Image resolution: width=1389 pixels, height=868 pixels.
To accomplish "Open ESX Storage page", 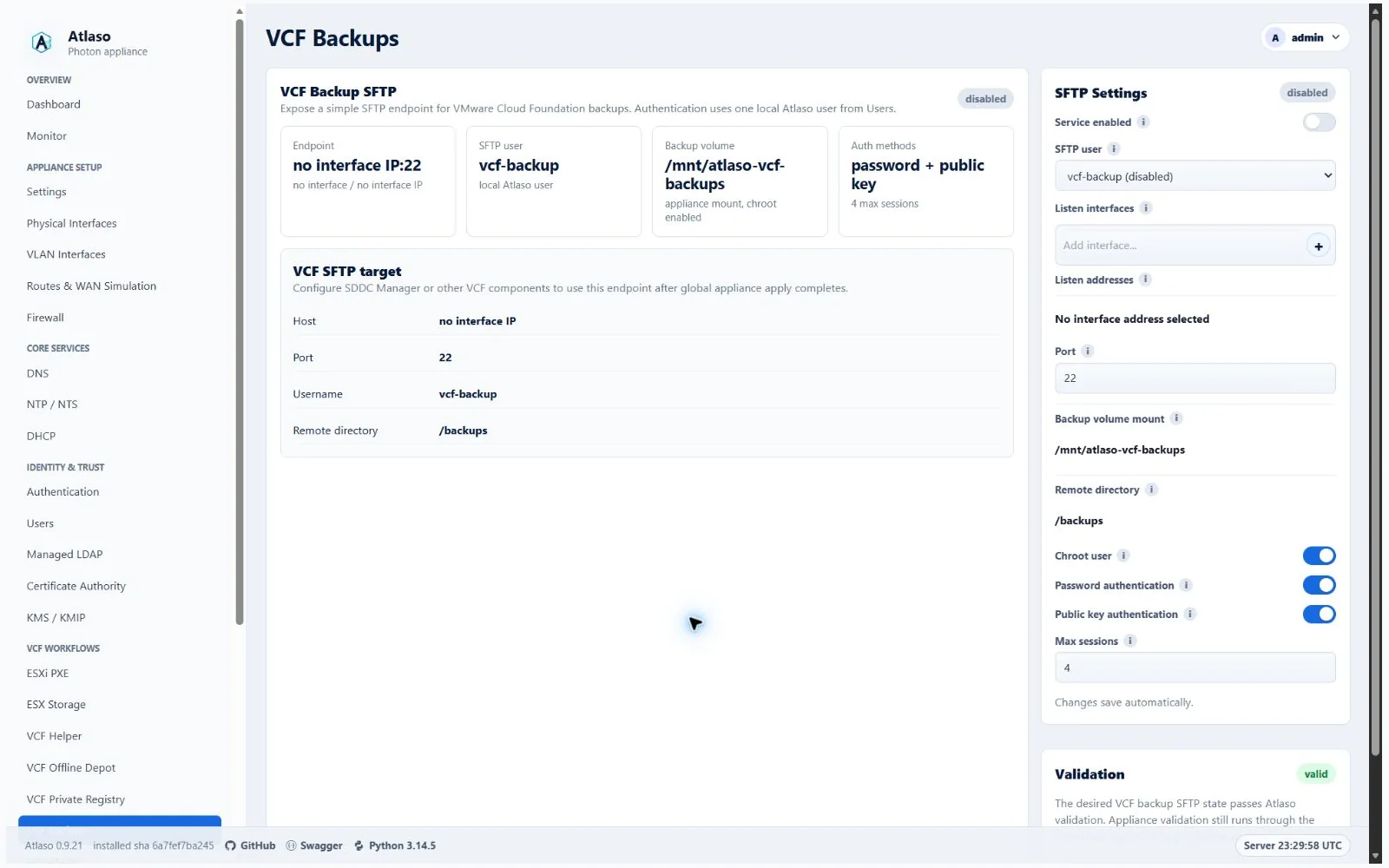I will coord(56,705).
